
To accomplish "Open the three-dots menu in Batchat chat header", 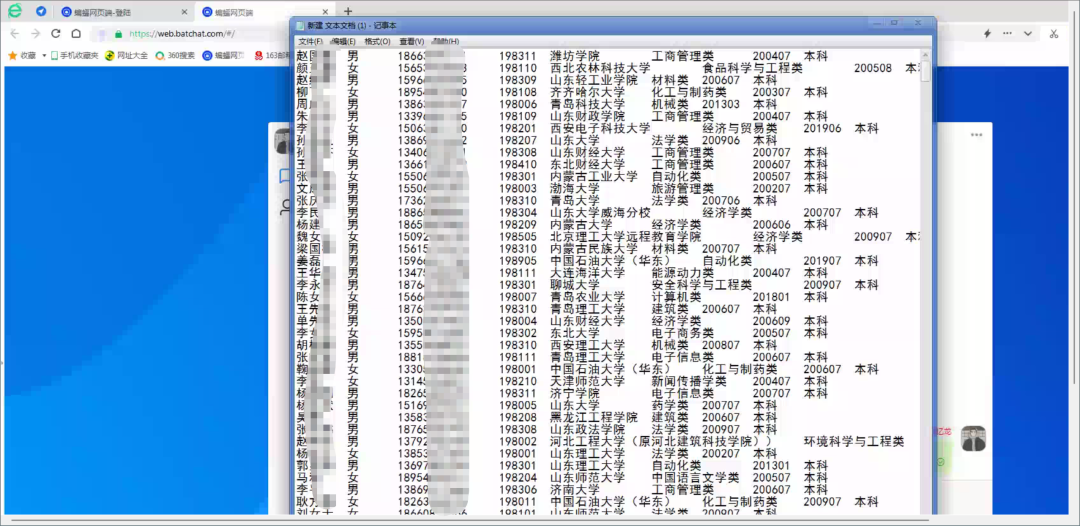I will point(976,135).
